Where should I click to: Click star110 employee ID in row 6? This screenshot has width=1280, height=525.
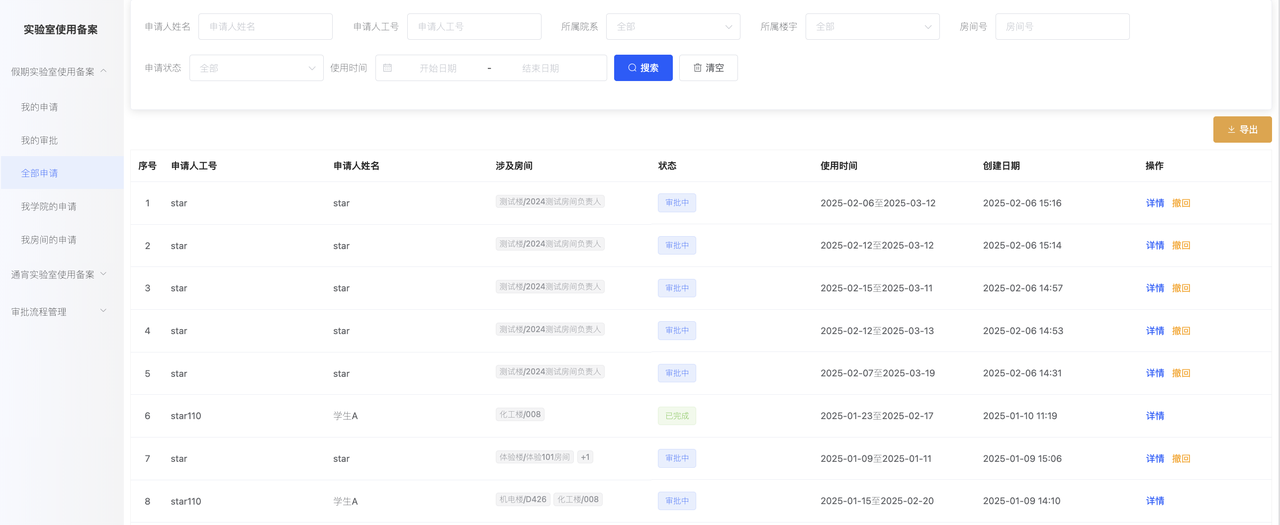coord(186,416)
